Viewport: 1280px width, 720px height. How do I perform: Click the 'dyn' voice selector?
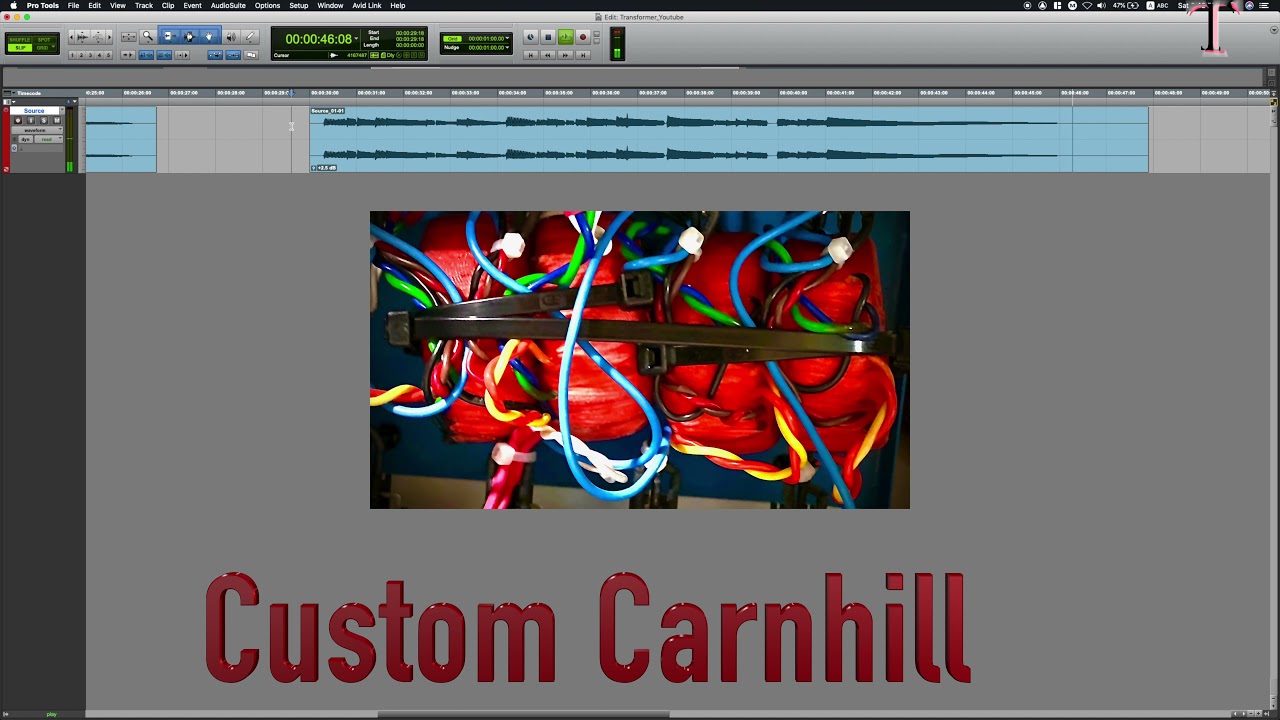pos(26,139)
